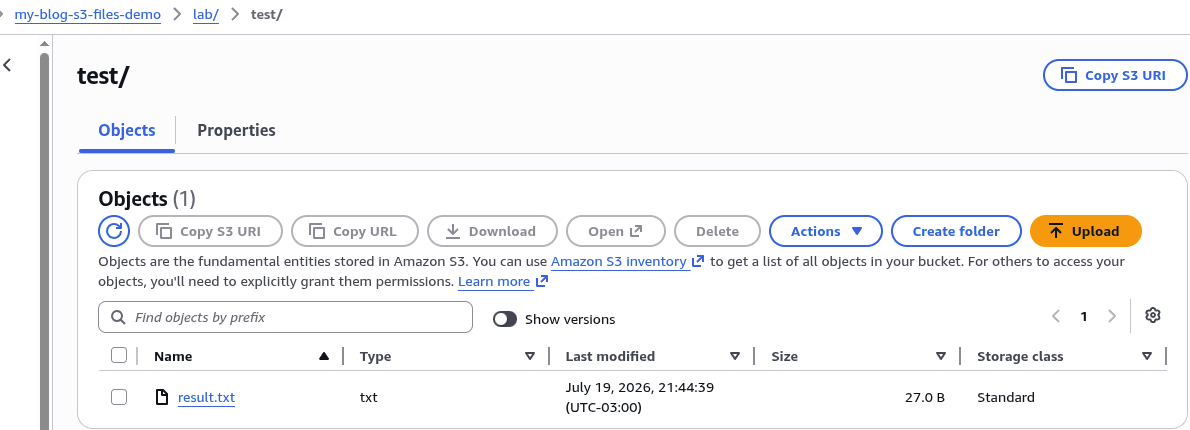Click the result.txt file icon
This screenshot has width=1190, height=430.
pyautogui.click(x=161, y=397)
